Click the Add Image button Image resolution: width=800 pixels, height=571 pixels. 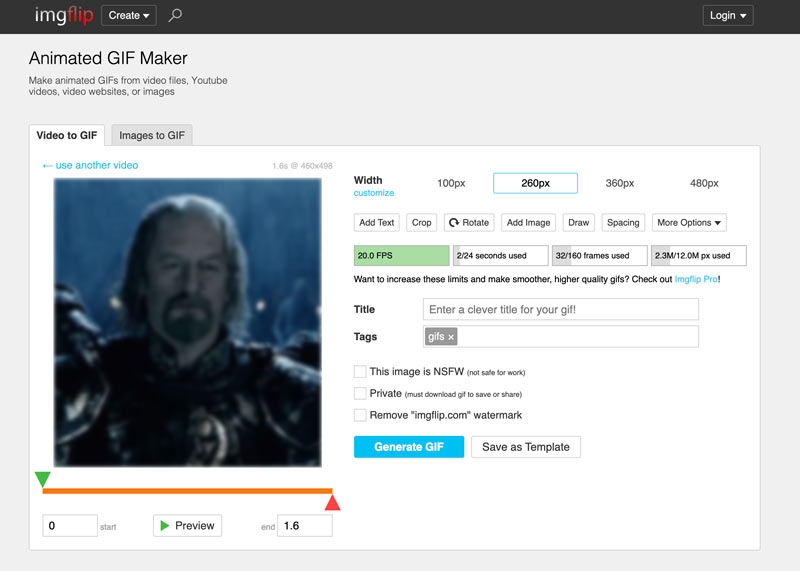[x=528, y=222]
